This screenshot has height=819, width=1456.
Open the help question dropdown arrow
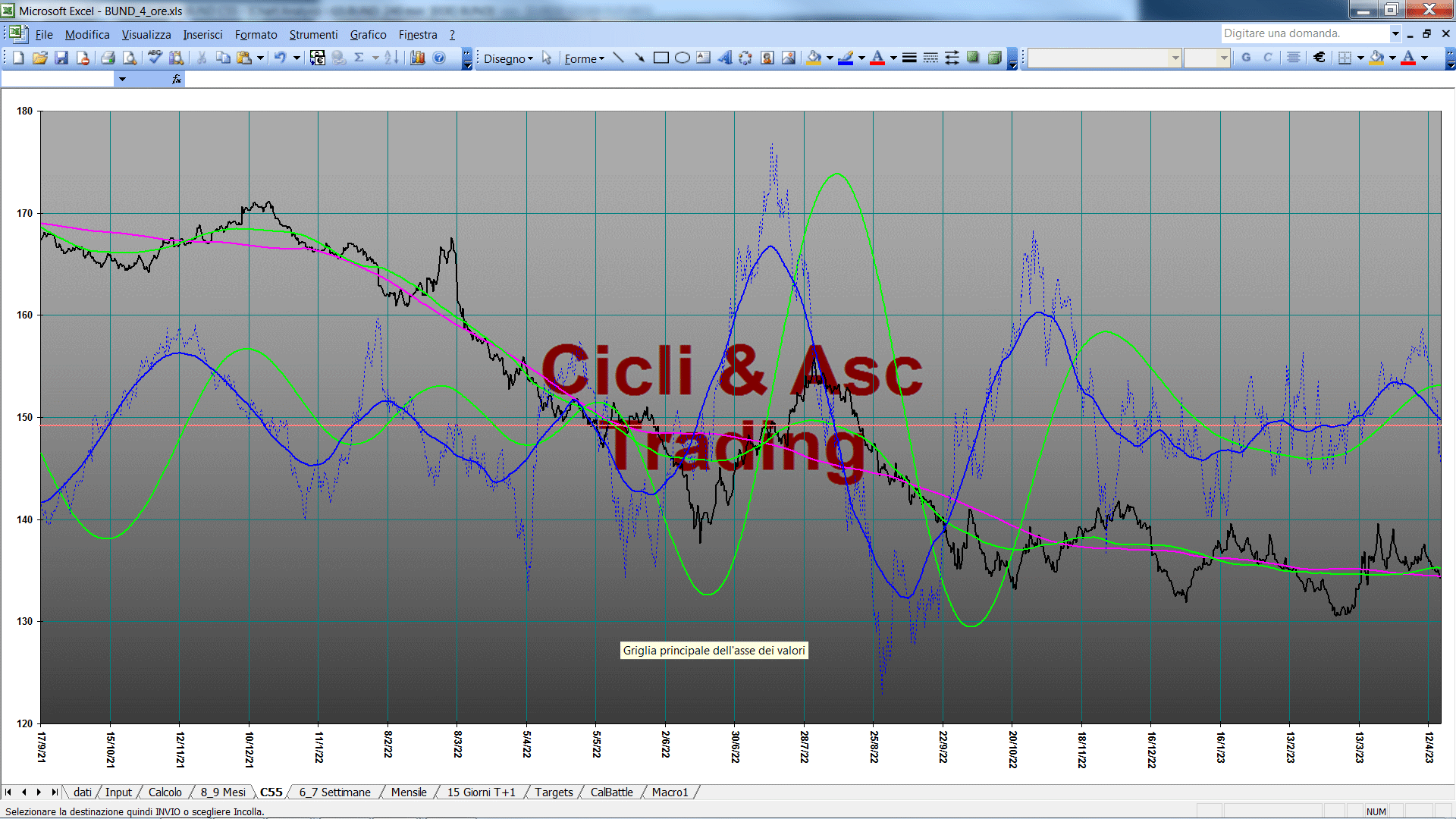(x=1395, y=33)
